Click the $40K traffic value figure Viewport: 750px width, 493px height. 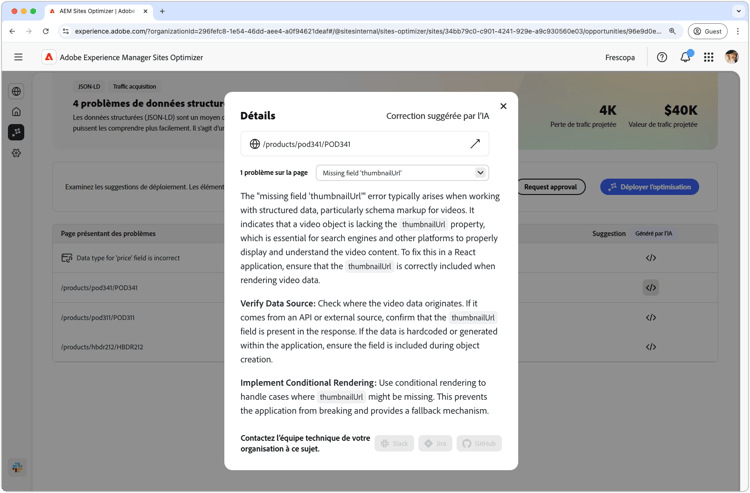tap(681, 110)
